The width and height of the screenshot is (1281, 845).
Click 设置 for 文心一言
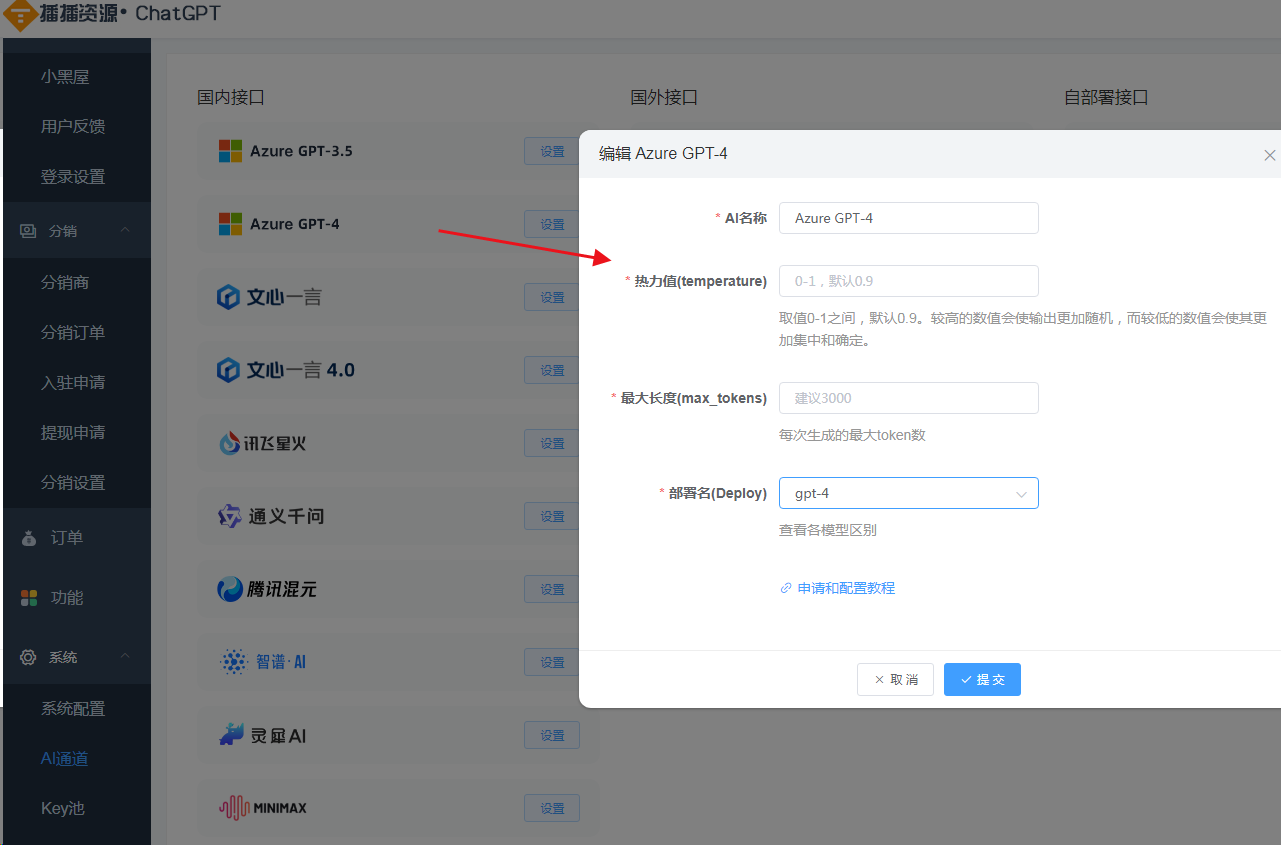[x=552, y=297]
